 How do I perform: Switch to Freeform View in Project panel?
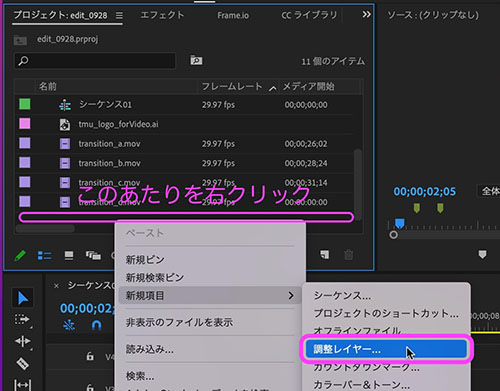pos(93,256)
